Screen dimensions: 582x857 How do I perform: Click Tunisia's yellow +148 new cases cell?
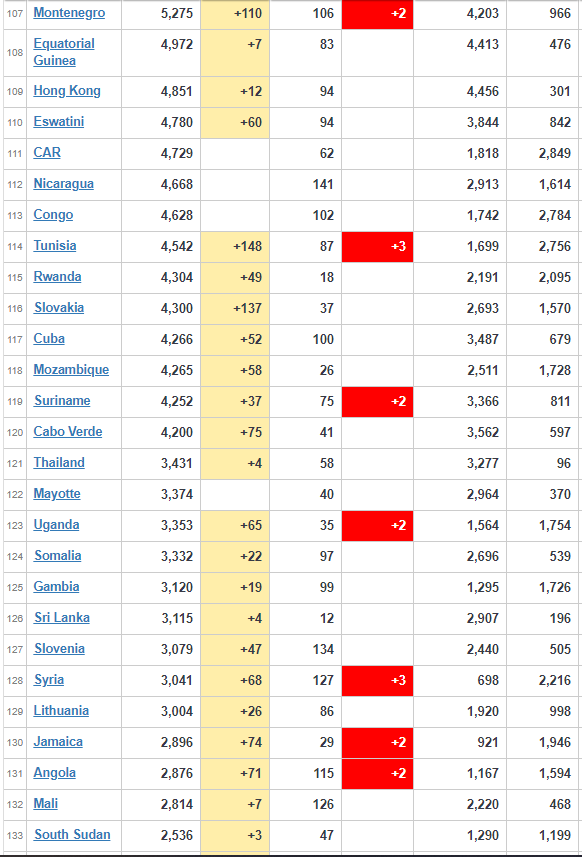click(x=235, y=246)
